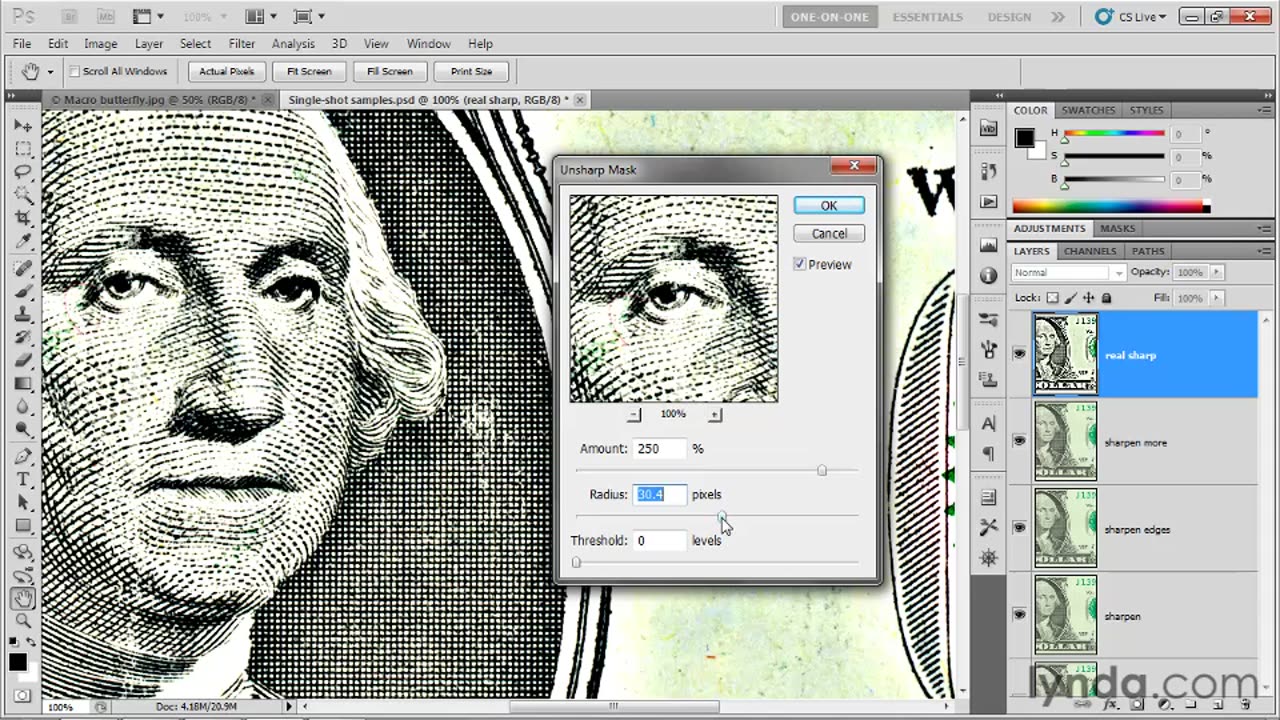This screenshot has height=720, width=1280.
Task: Toggle the Preview checkbox in Unsharp Mask
Action: point(800,264)
